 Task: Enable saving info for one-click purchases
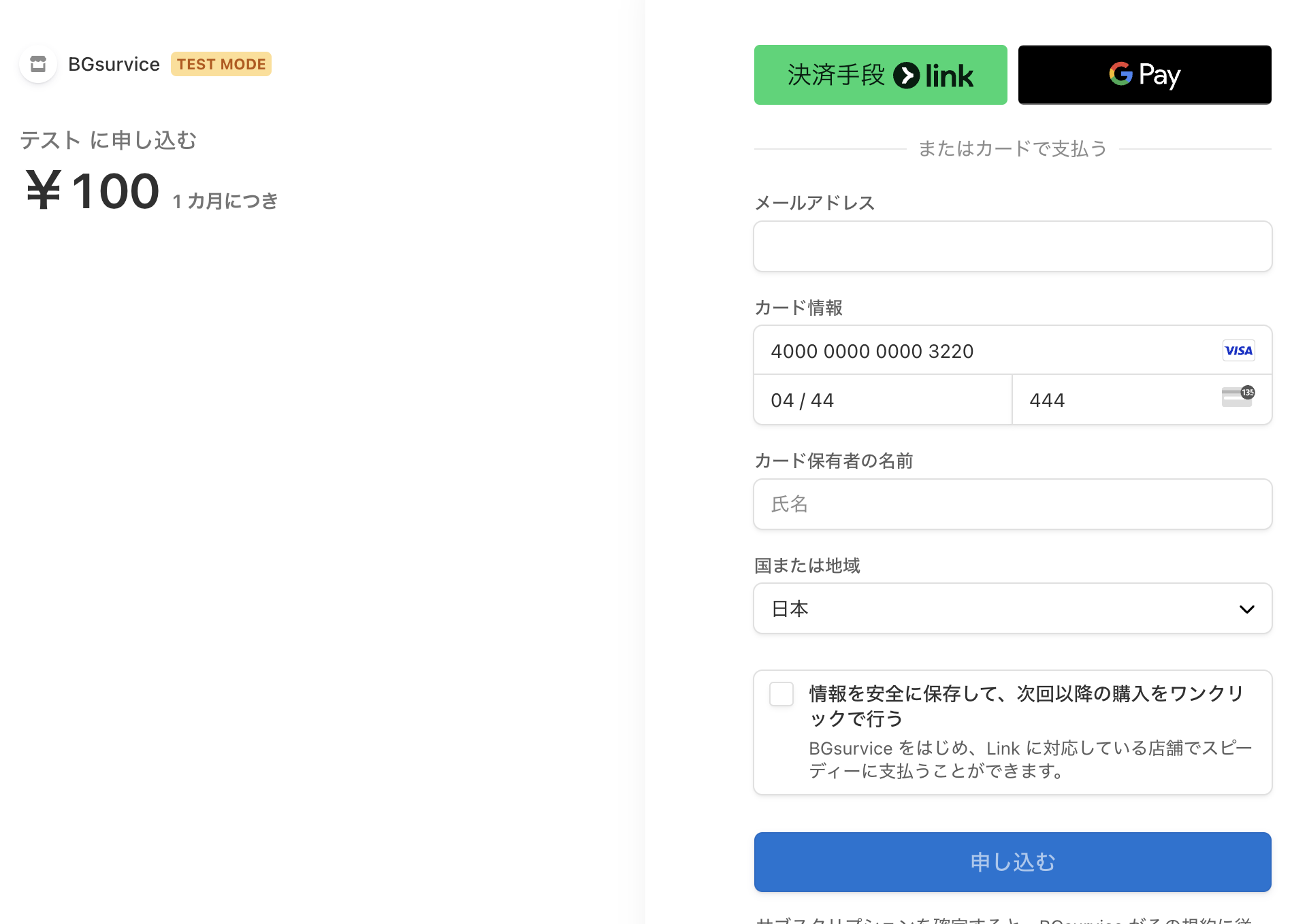(781, 694)
